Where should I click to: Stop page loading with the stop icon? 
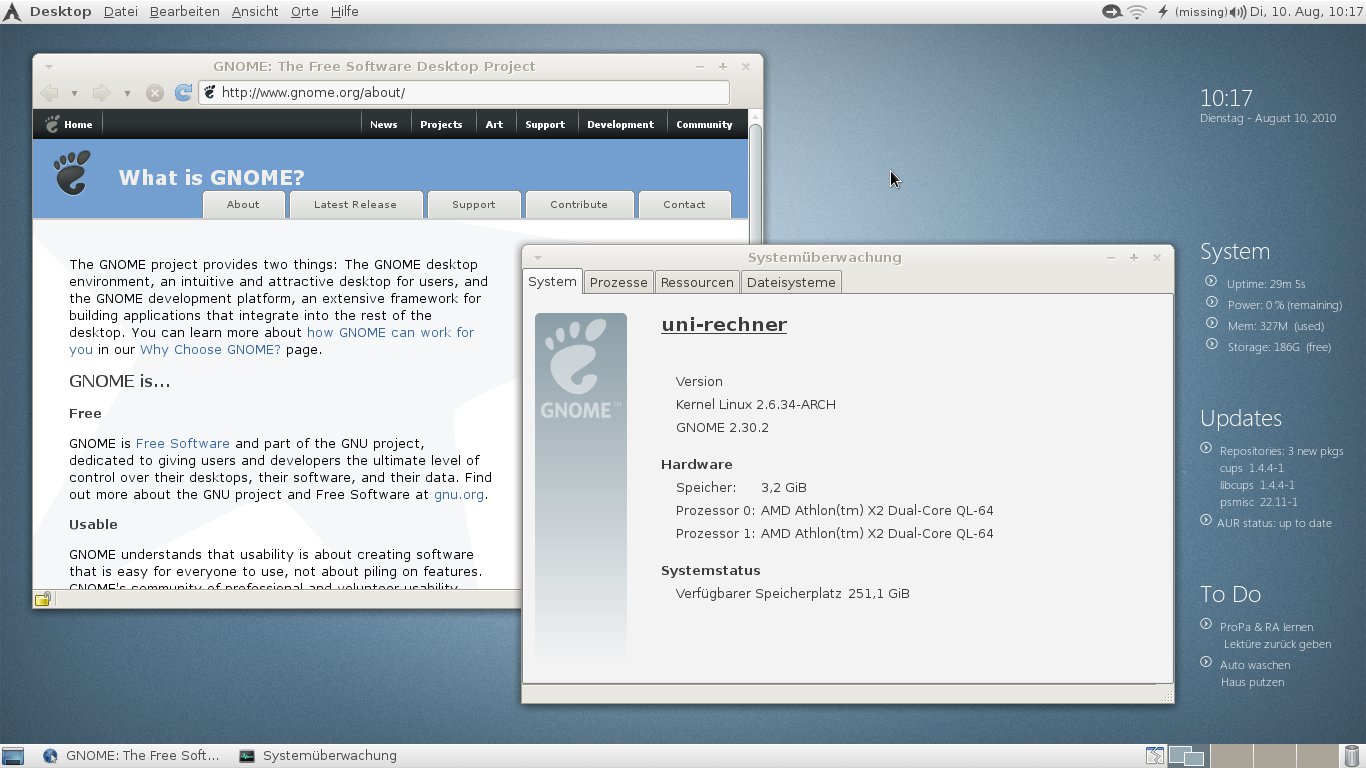tap(154, 93)
